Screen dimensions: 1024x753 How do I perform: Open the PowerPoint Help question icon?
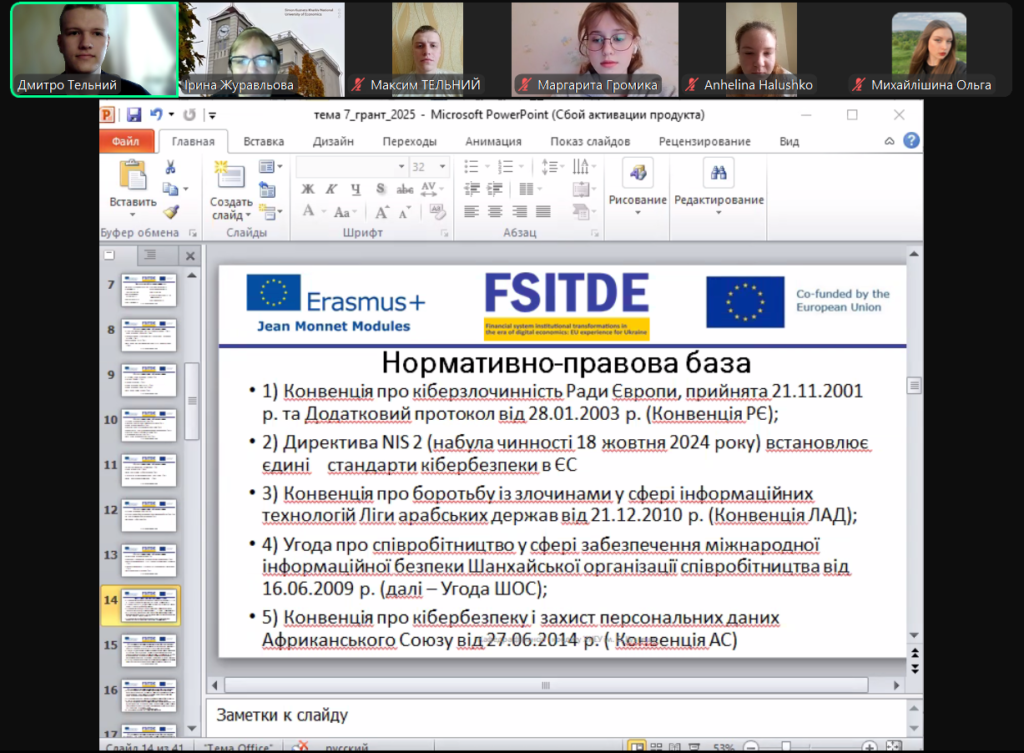click(911, 140)
